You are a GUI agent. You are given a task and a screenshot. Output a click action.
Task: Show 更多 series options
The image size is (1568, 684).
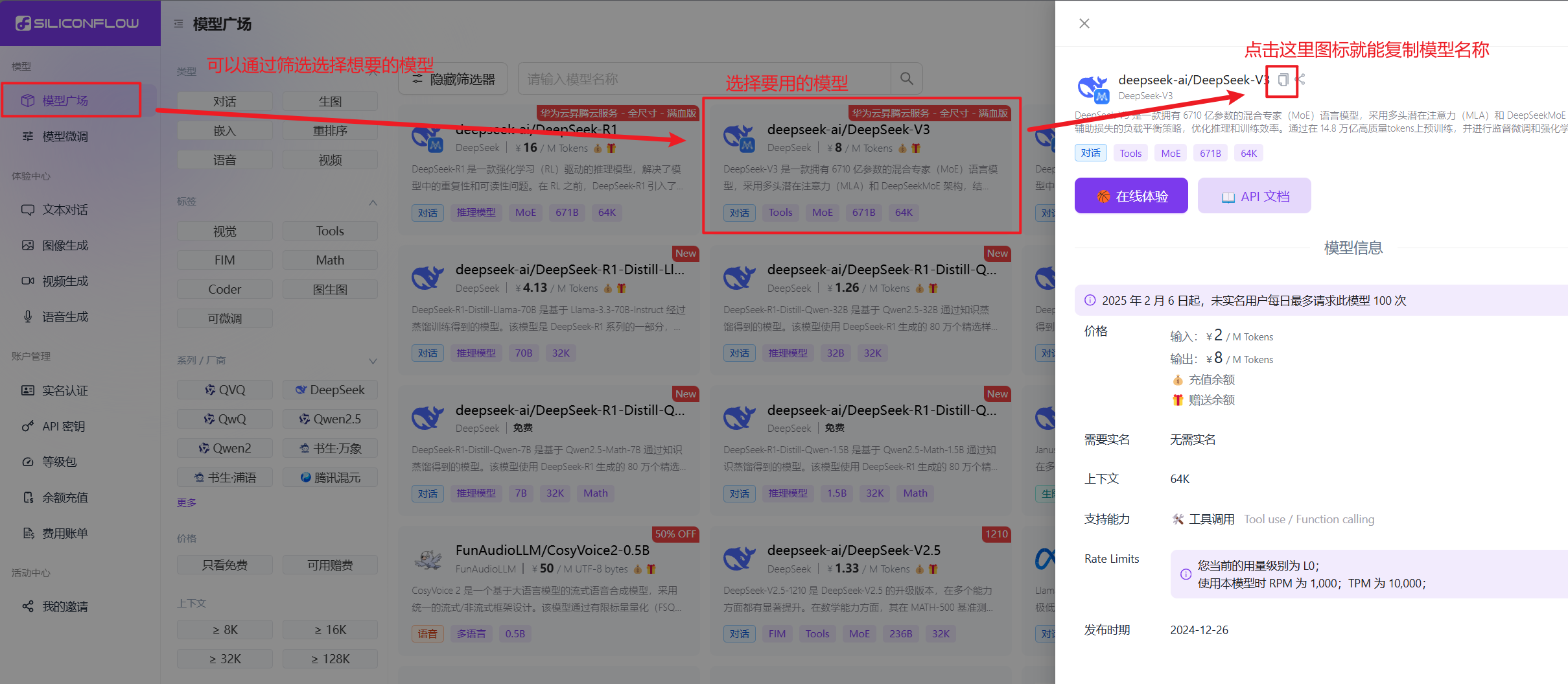[x=187, y=502]
